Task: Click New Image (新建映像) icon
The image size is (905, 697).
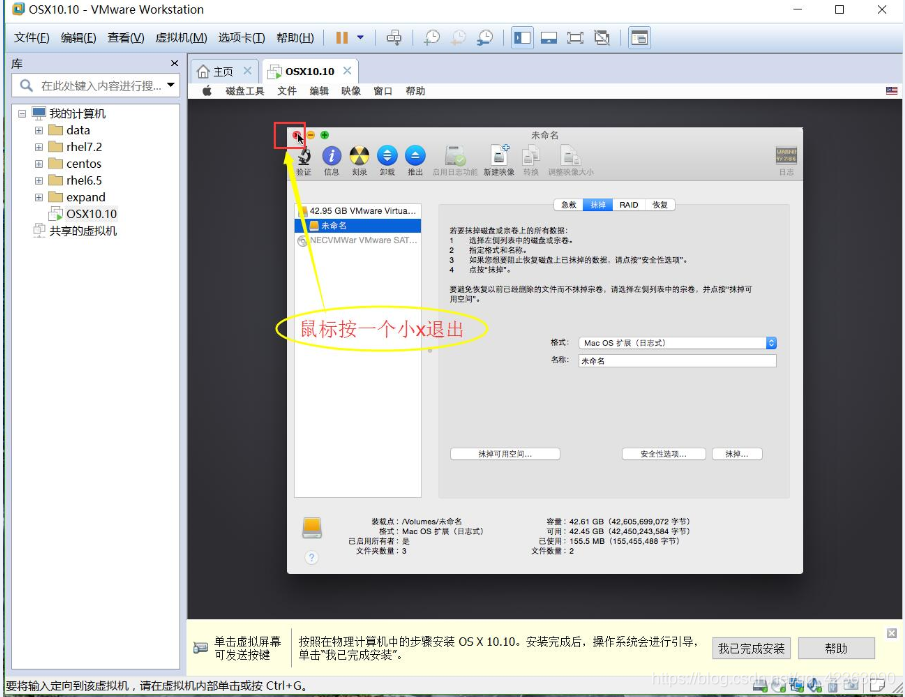Action: pos(499,155)
